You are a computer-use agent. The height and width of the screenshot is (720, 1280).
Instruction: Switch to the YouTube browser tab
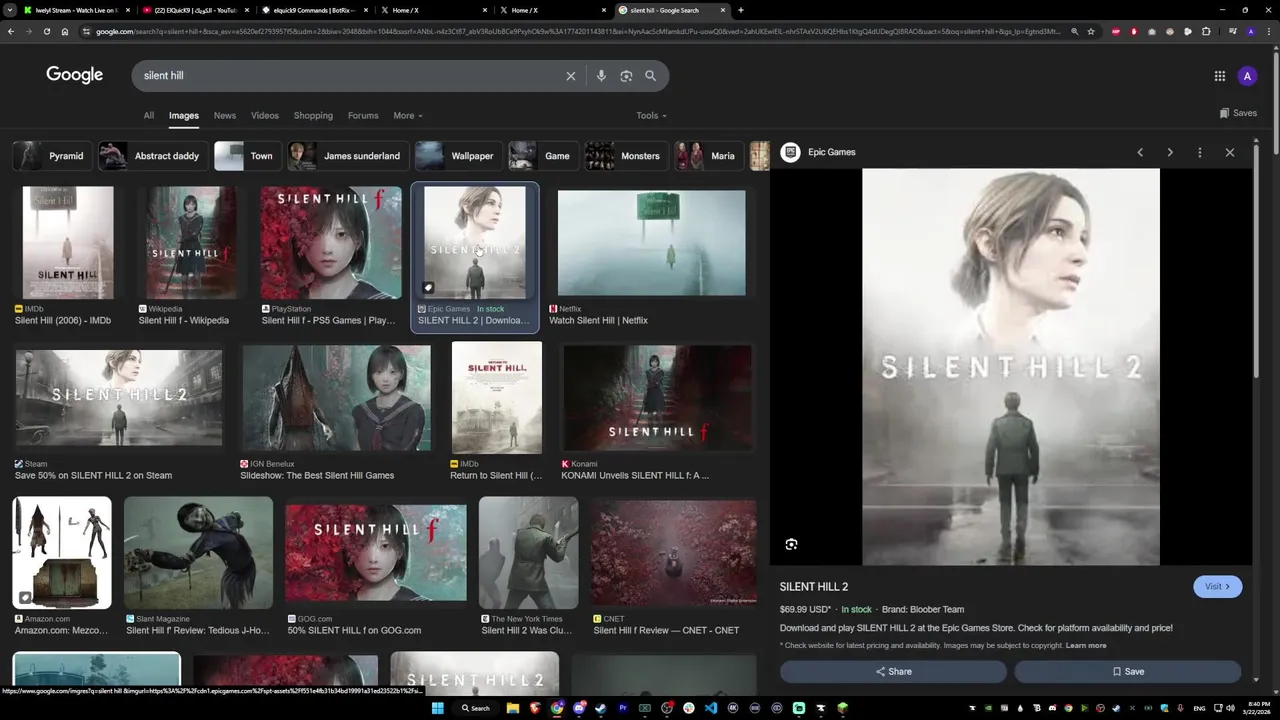tap(194, 10)
